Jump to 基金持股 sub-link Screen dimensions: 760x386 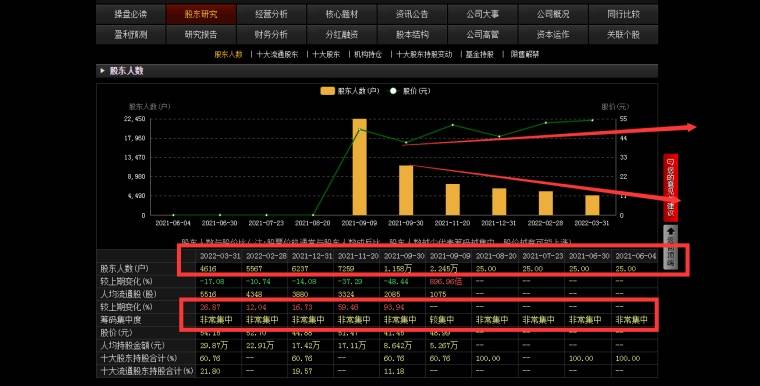click(x=479, y=55)
